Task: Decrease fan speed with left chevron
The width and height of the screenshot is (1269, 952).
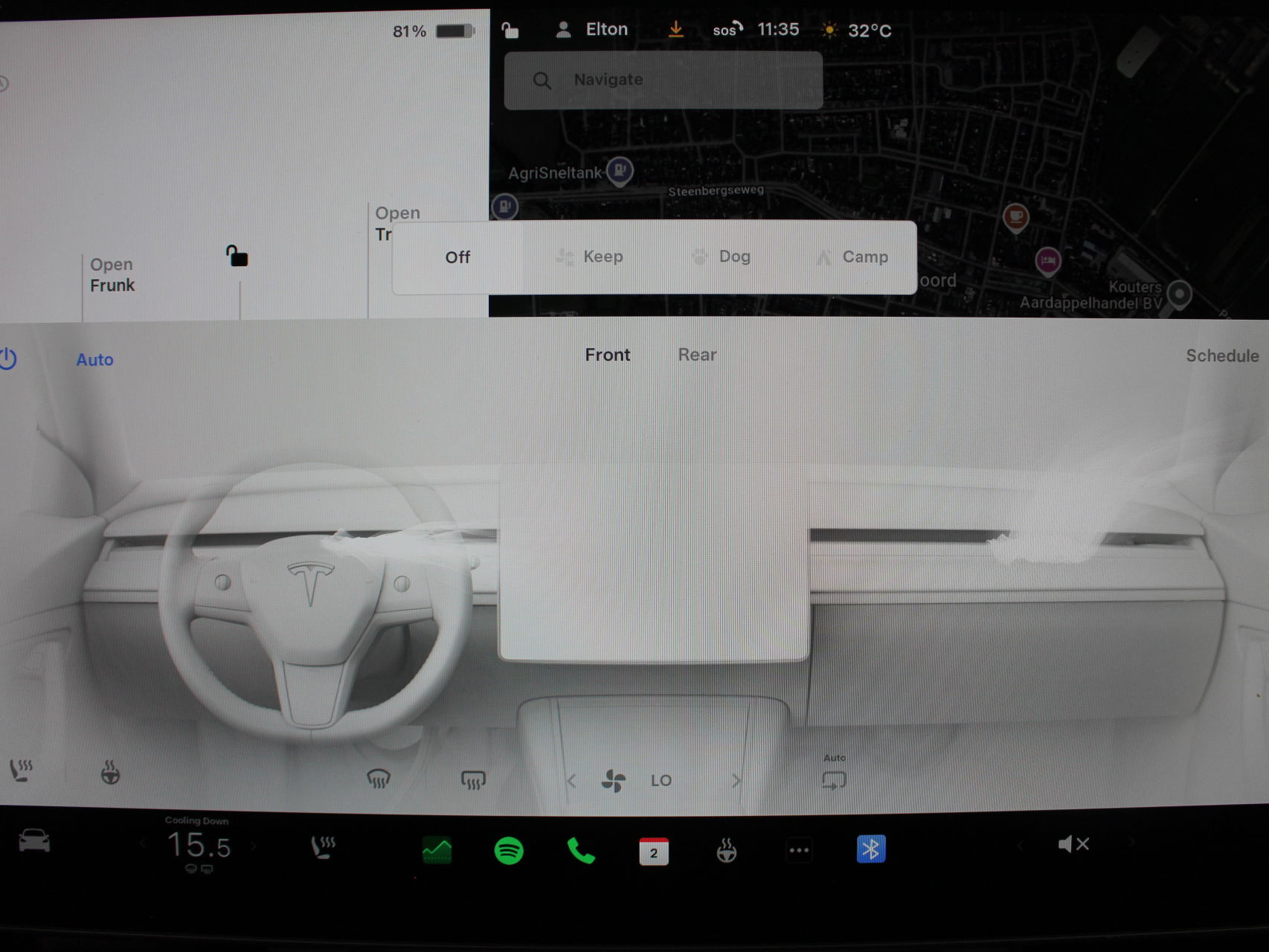Action: click(x=571, y=781)
